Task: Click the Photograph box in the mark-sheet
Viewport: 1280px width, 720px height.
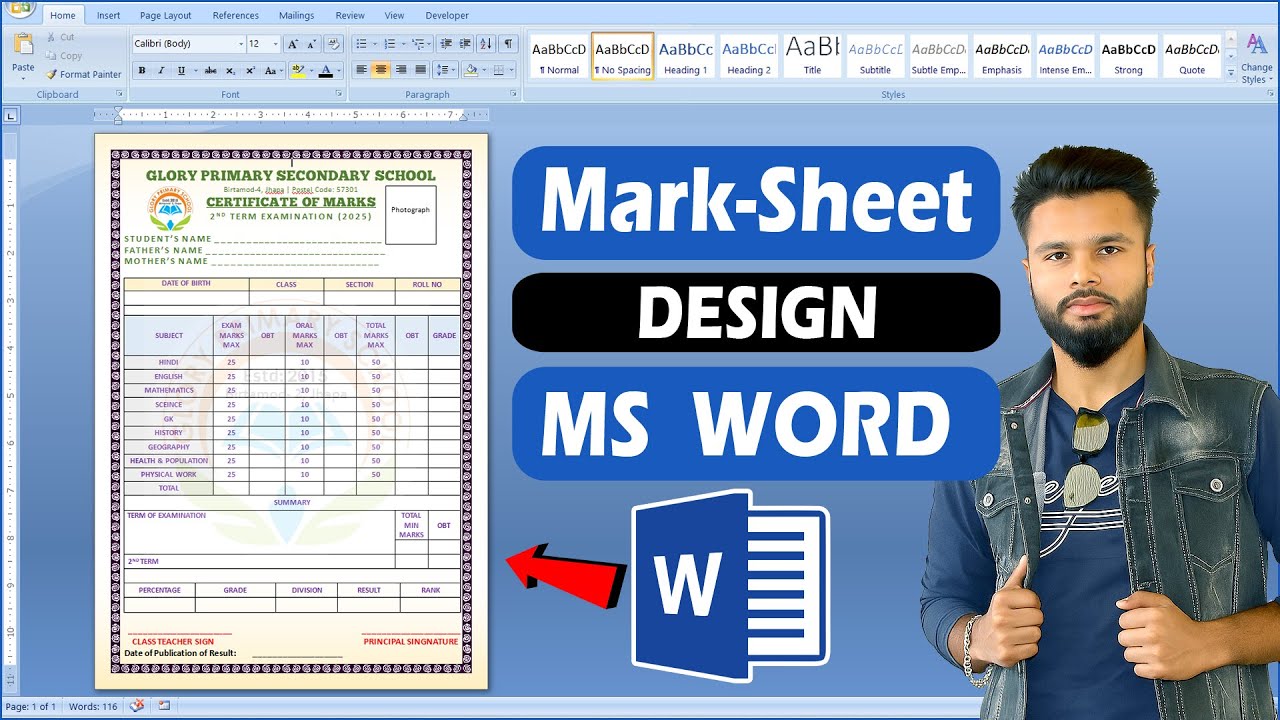Action: coord(411,214)
